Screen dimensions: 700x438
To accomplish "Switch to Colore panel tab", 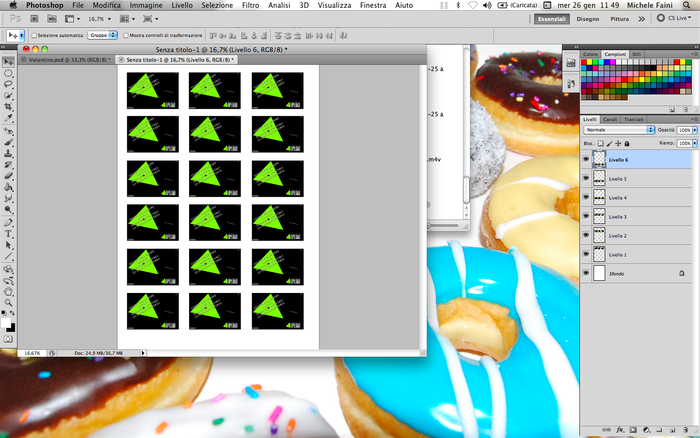I will pos(590,54).
